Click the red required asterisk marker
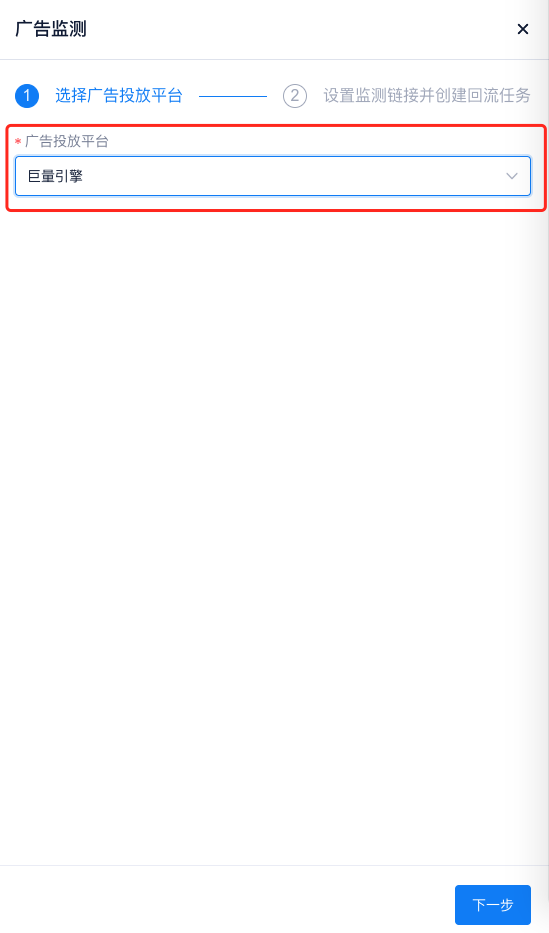Image resolution: width=549 pixels, height=933 pixels. click(x=18, y=142)
